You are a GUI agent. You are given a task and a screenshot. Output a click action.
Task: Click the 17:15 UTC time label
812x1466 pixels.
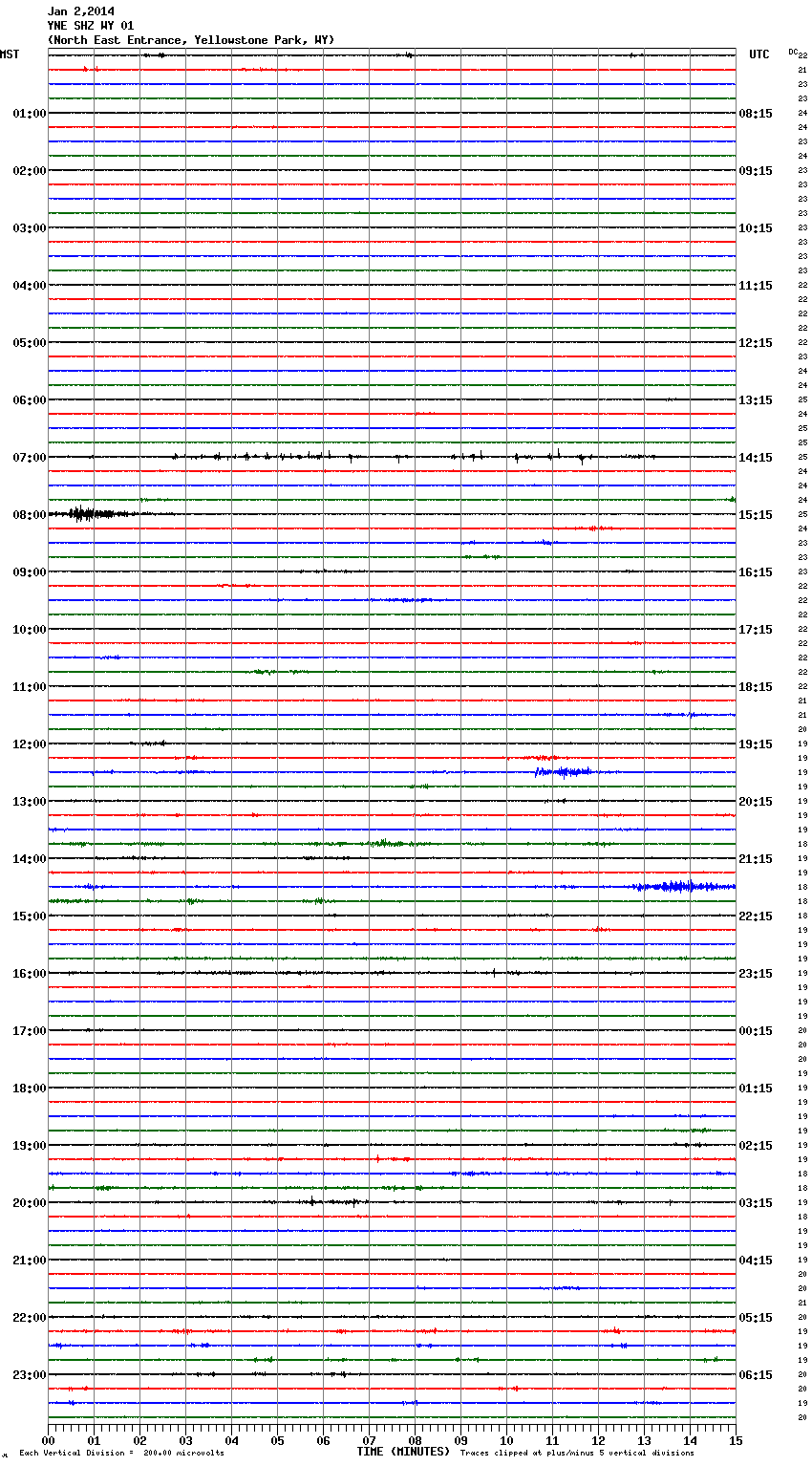(x=756, y=630)
